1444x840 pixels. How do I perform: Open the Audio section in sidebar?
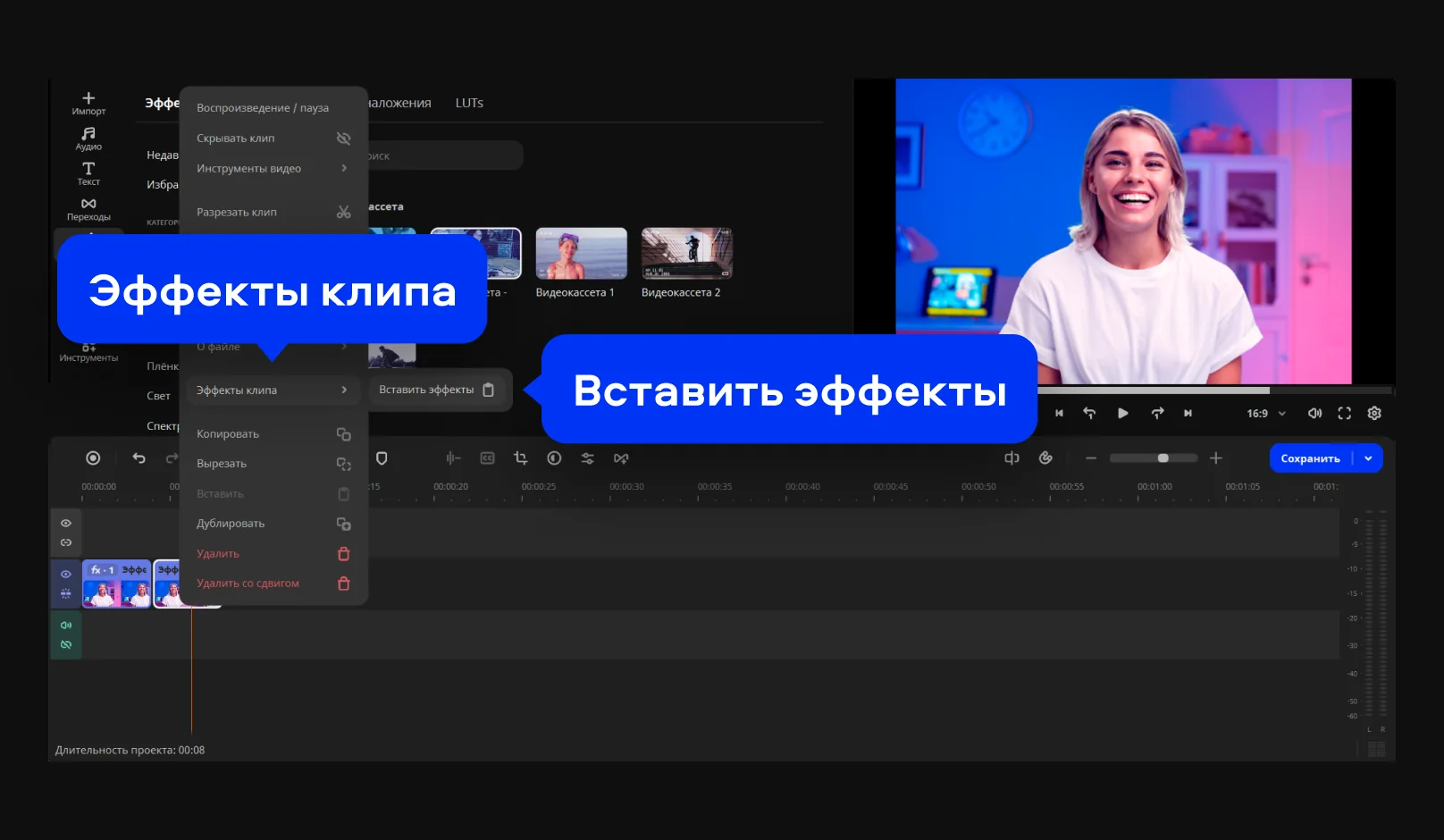[x=88, y=138]
